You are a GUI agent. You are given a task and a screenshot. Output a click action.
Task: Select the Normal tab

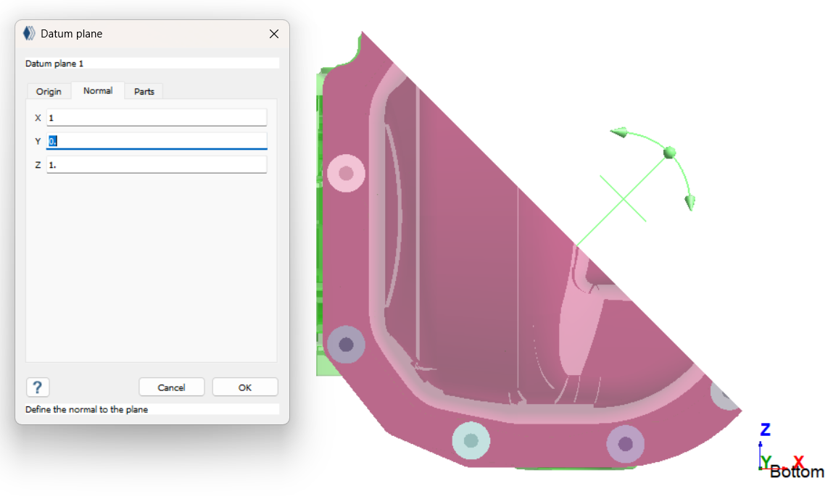pyautogui.click(x=98, y=91)
